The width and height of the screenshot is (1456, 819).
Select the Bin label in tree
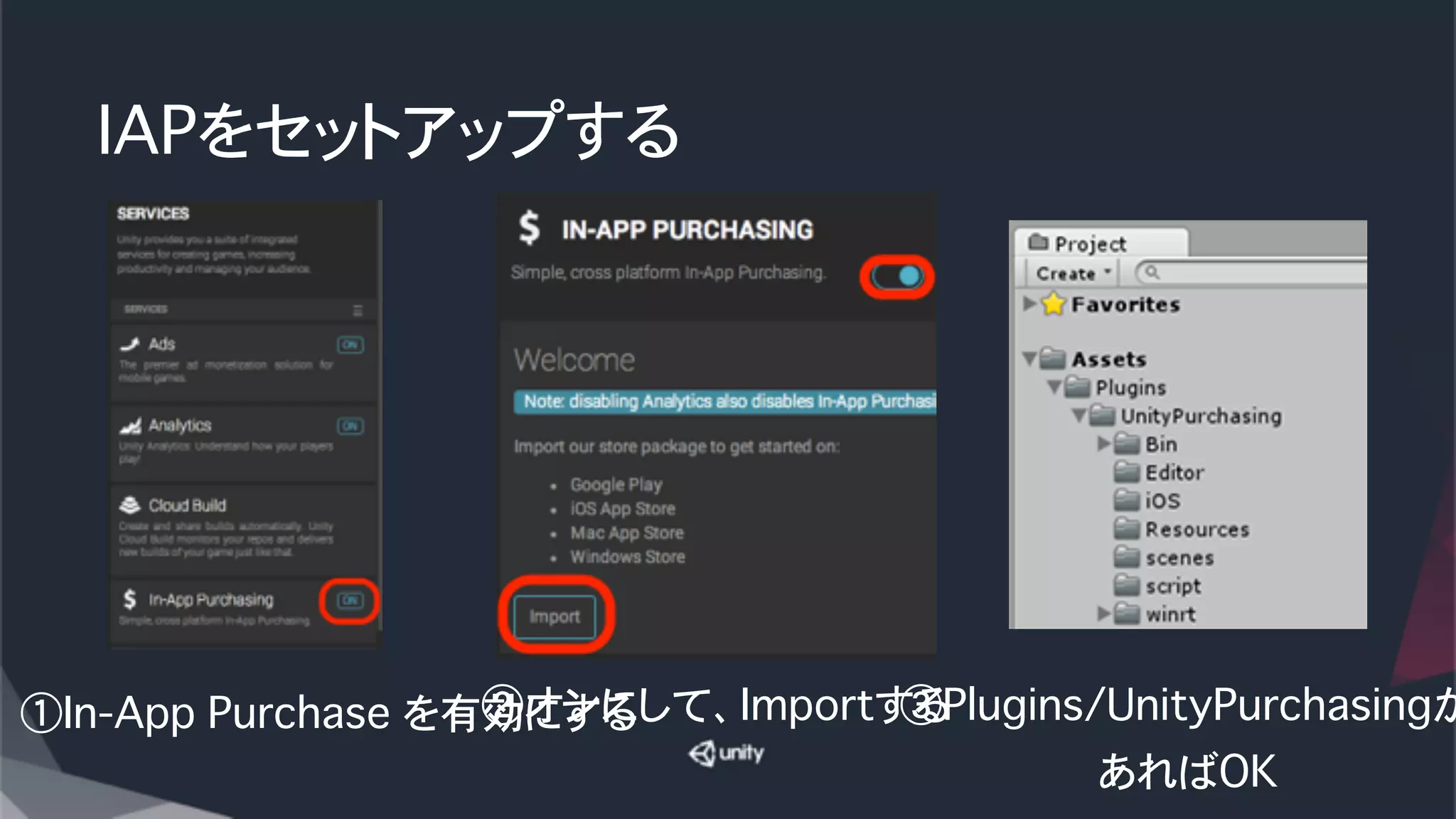coord(1162,444)
